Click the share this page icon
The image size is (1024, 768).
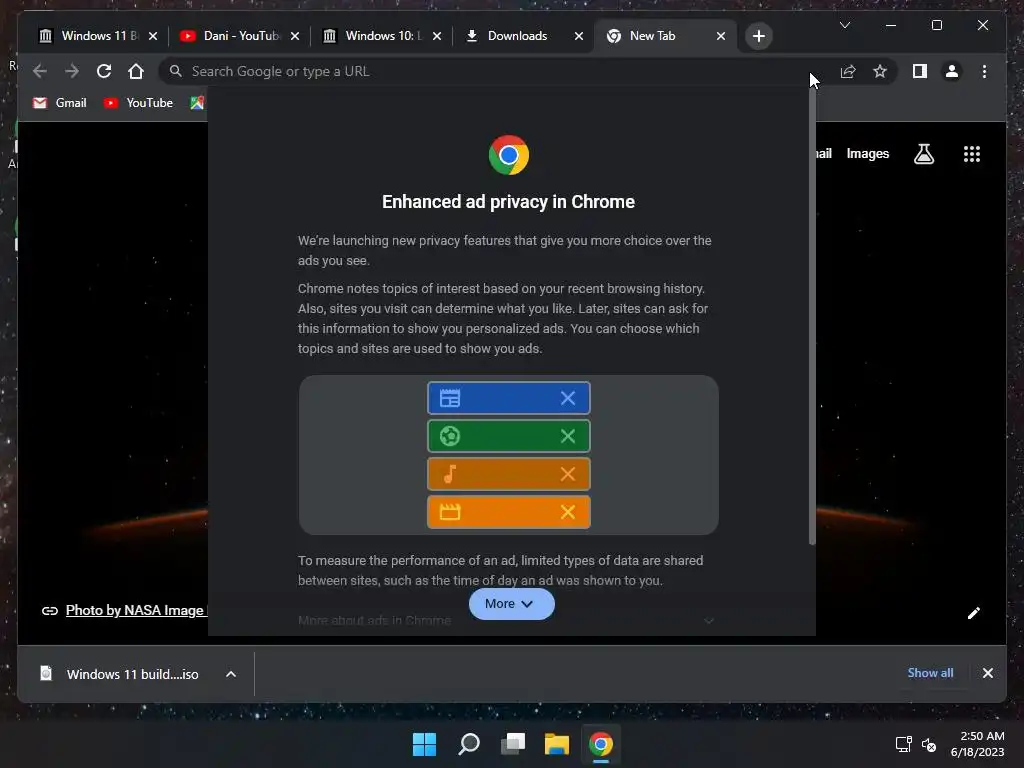pyautogui.click(x=848, y=71)
